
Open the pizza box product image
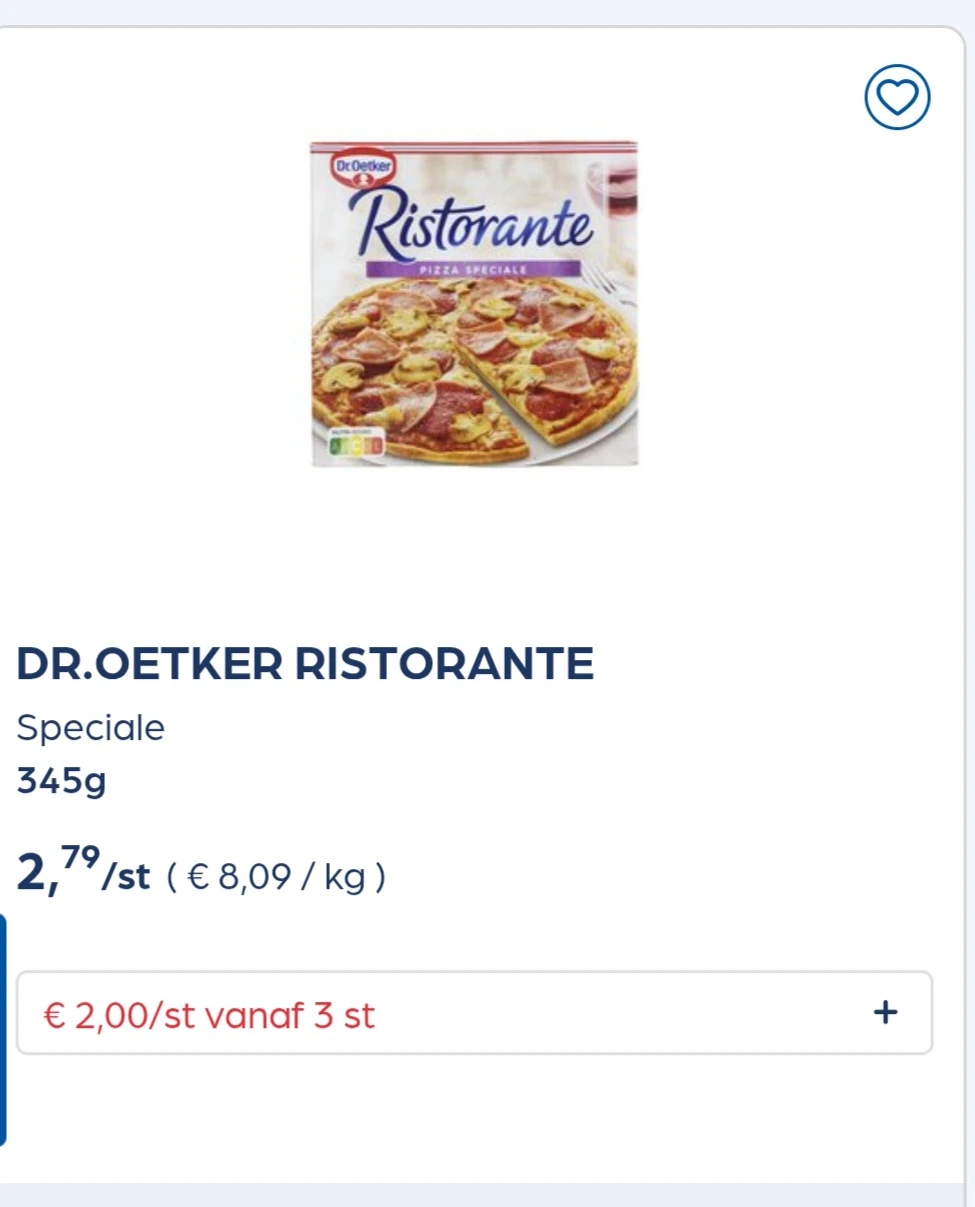pyautogui.click(x=474, y=303)
